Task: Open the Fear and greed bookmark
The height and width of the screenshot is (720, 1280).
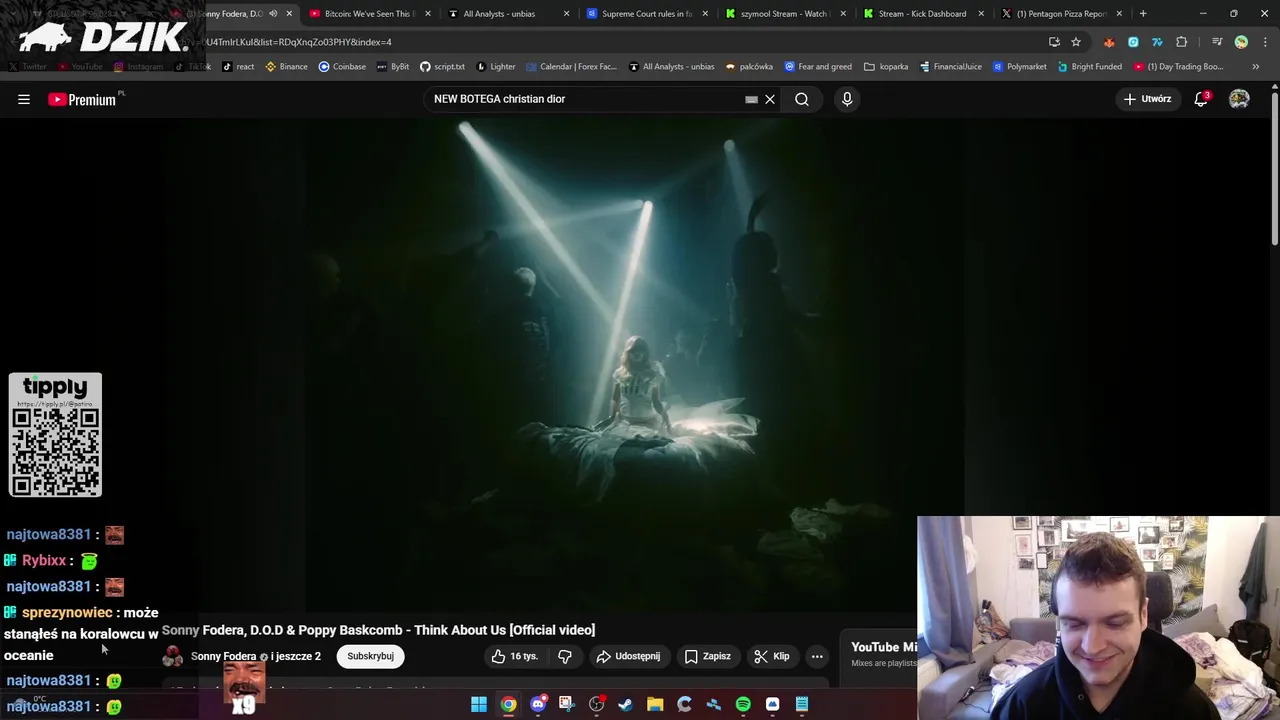Action: [x=818, y=67]
